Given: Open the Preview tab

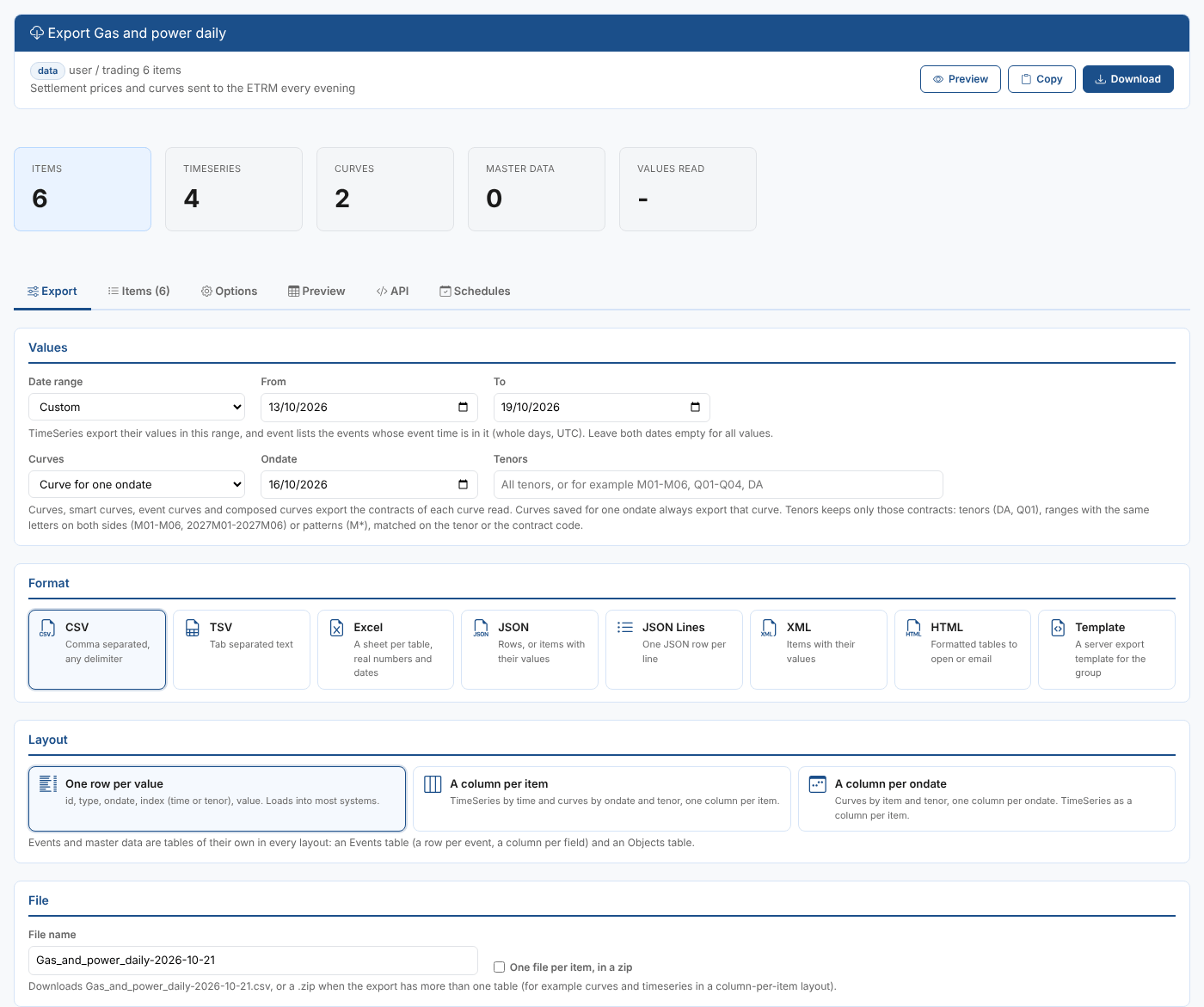Looking at the screenshot, I should (x=316, y=291).
